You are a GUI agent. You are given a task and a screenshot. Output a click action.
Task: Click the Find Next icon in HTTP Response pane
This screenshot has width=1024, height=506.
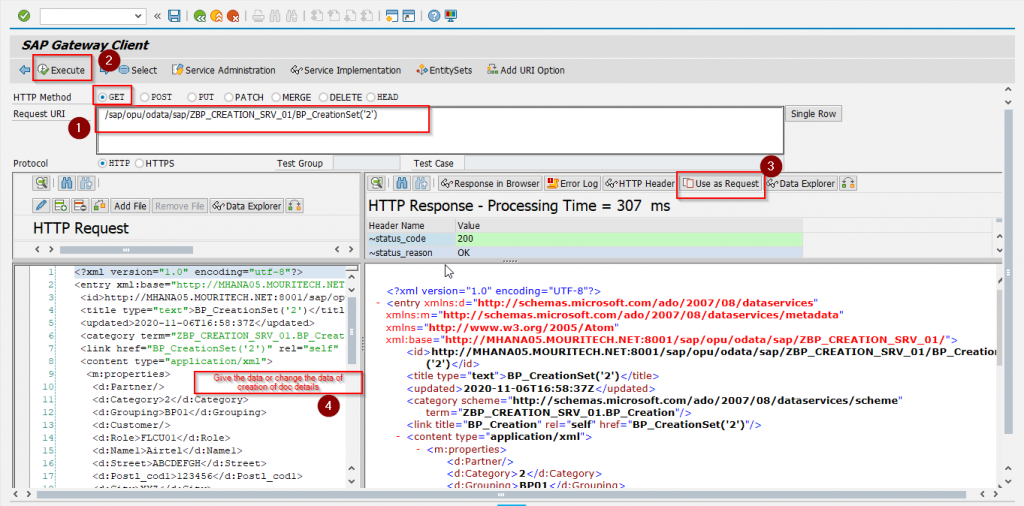423,183
